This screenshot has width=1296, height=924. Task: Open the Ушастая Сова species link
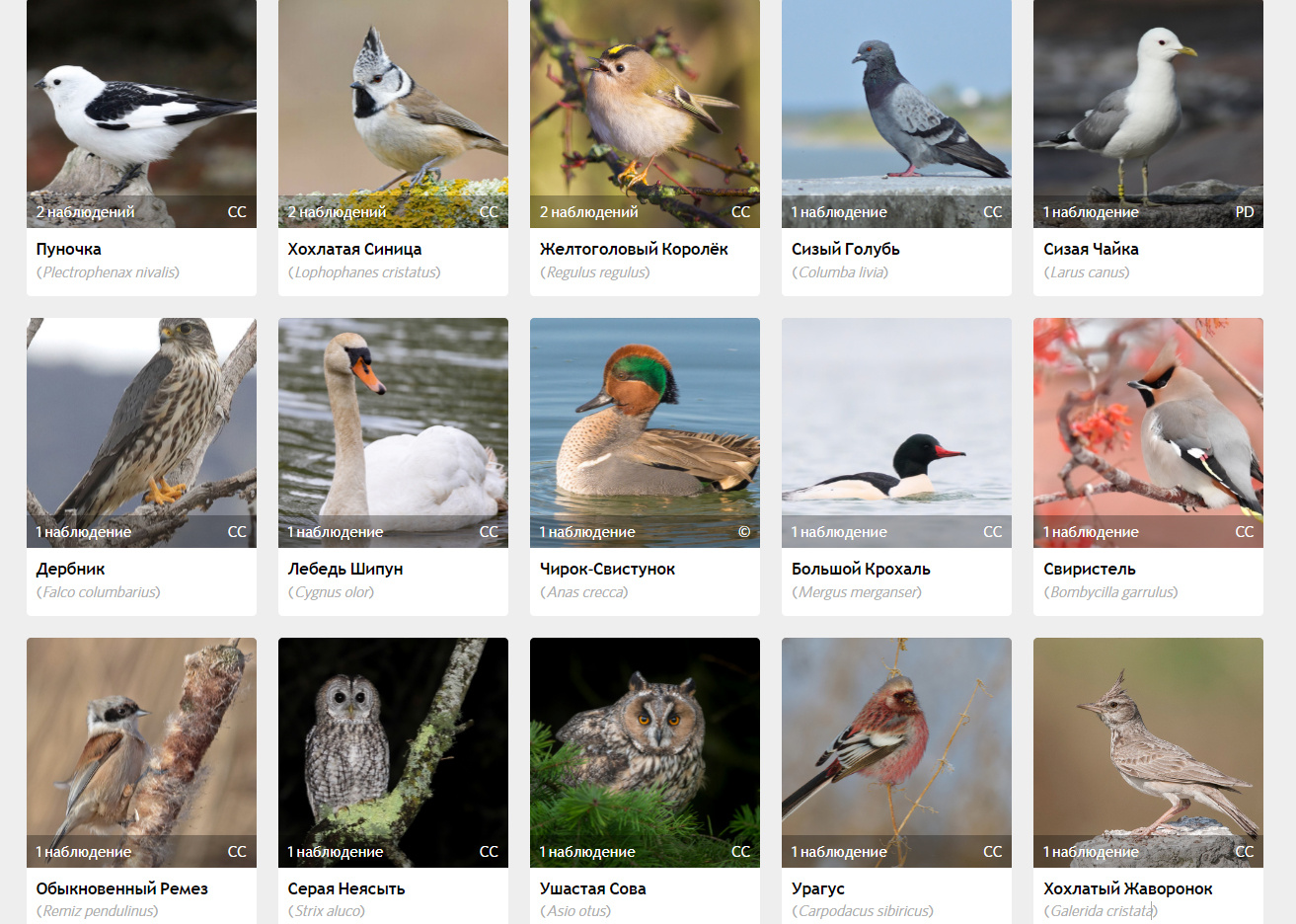tap(592, 888)
